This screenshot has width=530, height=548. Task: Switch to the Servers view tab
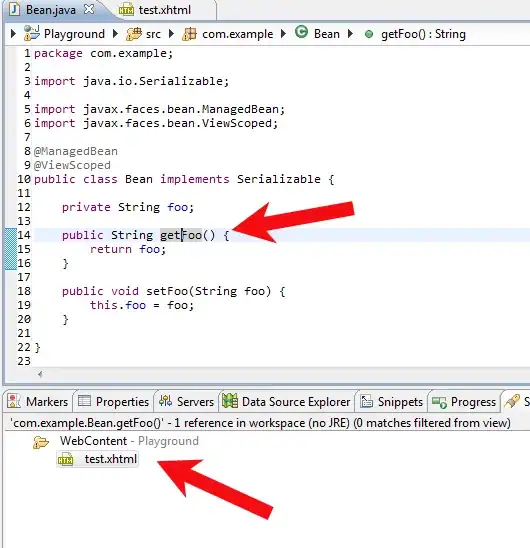(186, 402)
